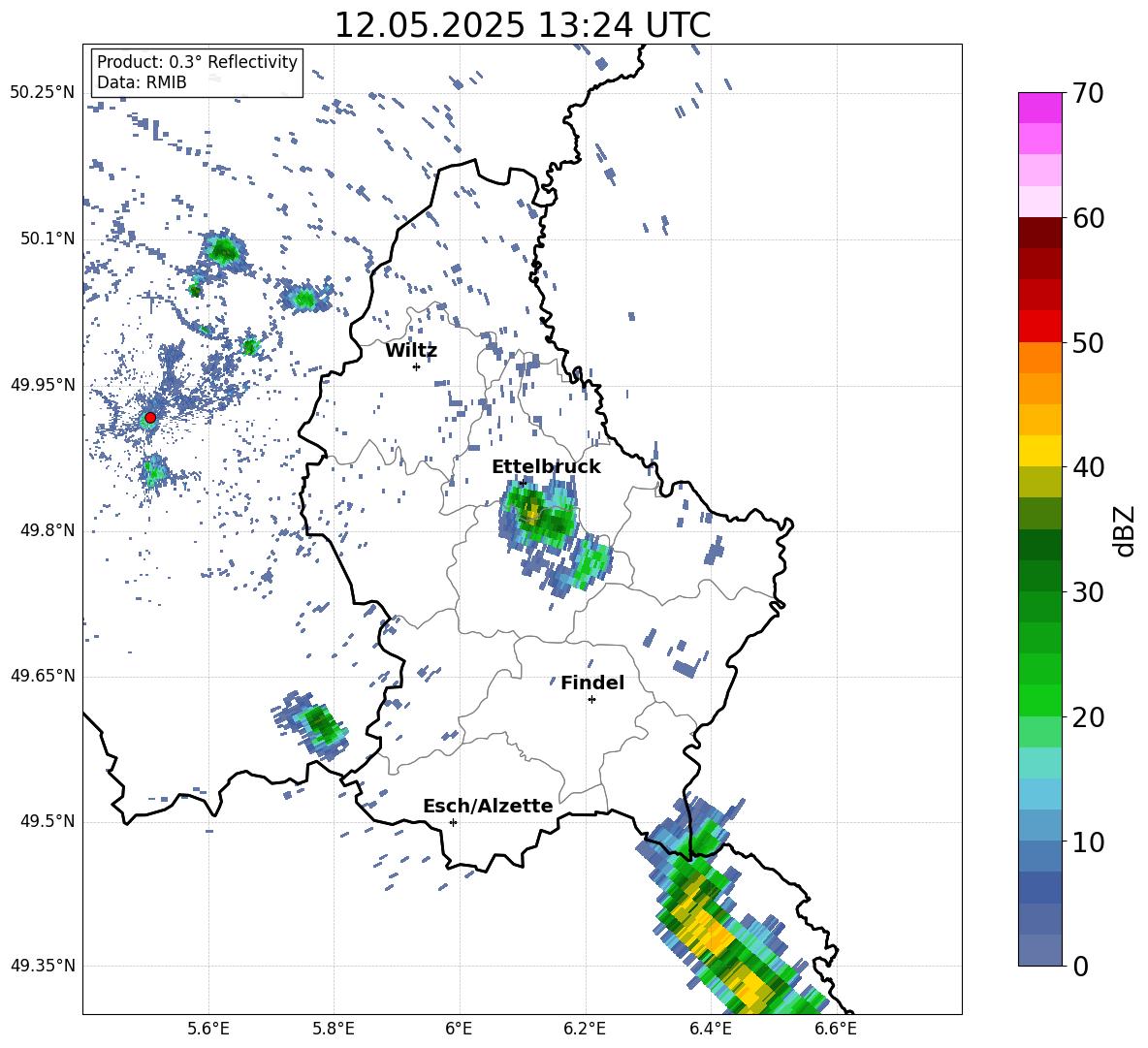Click the Wiltz city label
This screenshot has width=1148, height=1048.
[411, 351]
